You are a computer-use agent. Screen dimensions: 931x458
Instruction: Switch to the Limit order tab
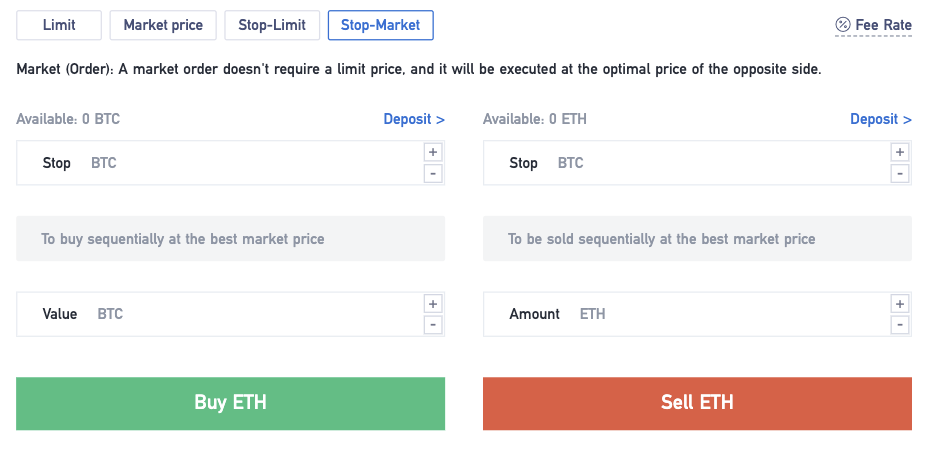pos(59,25)
